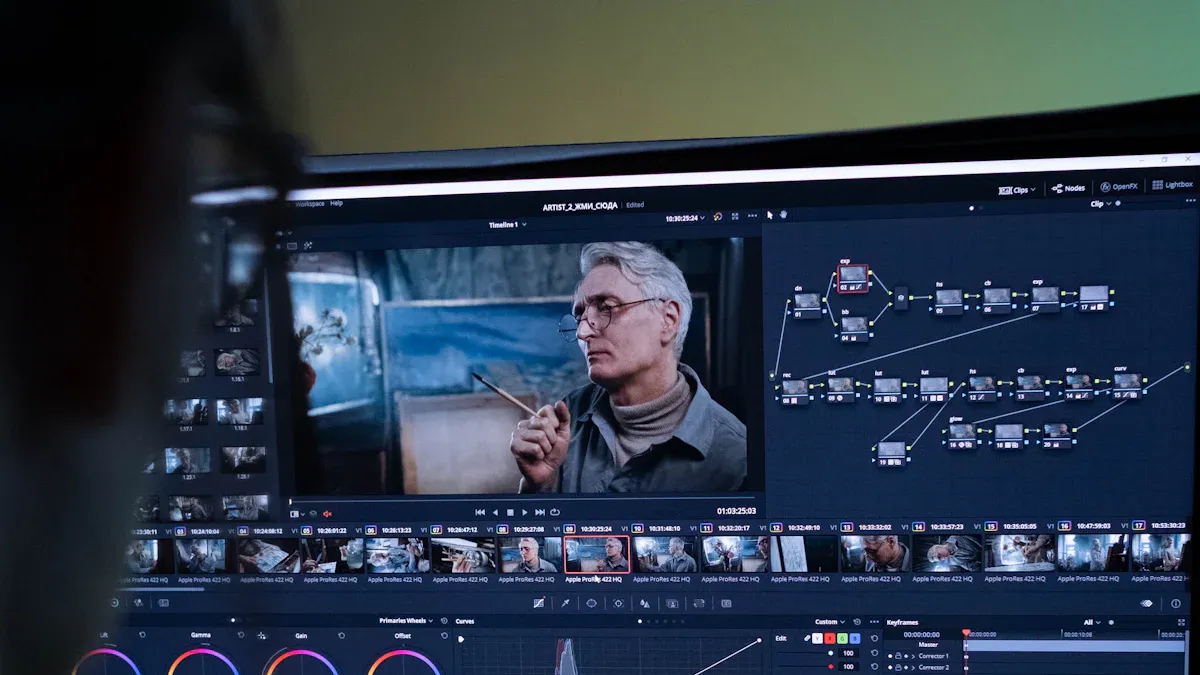Viewport: 1200px width, 675px height.
Task: Expand the Timeline 1 dropdown
Action: pyautogui.click(x=507, y=225)
